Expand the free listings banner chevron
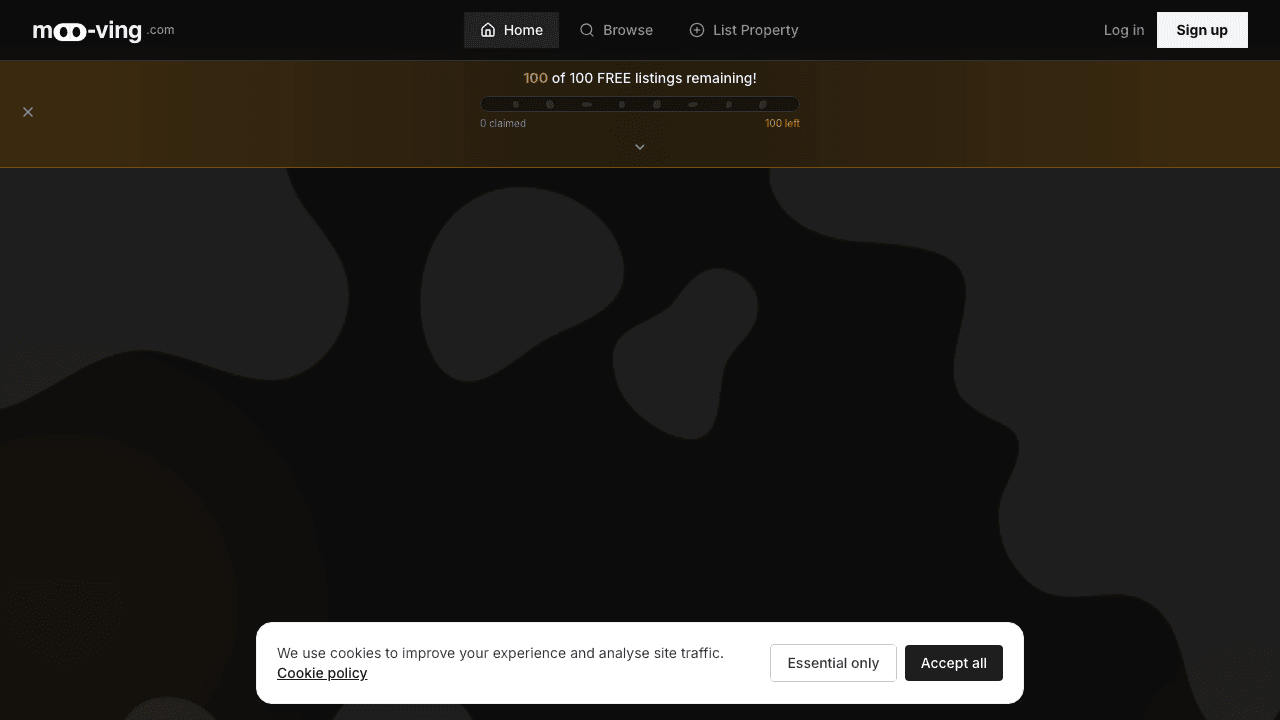The width and height of the screenshot is (1280, 720). 640,147
